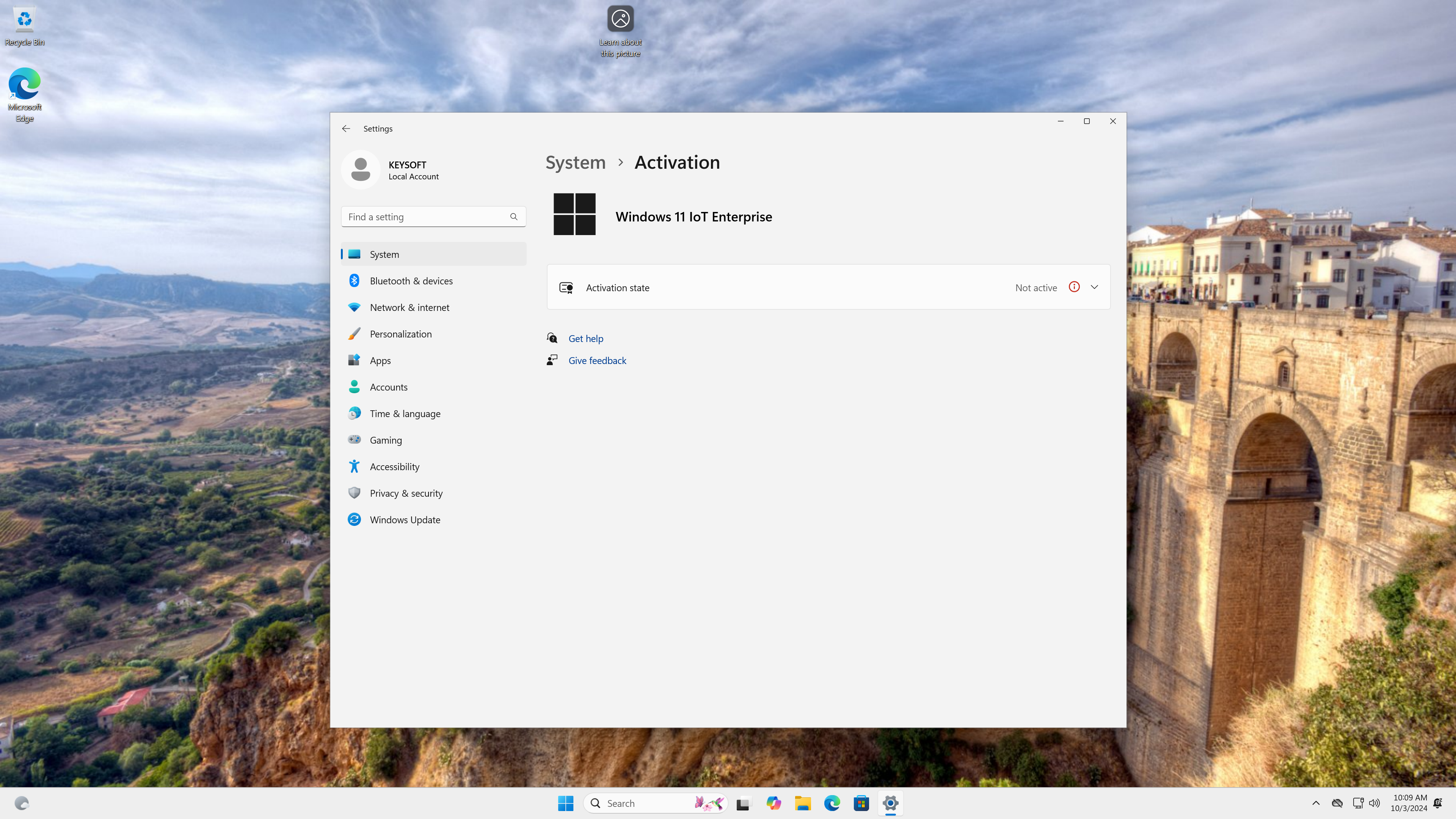Open Bluetooth & devices settings

click(433, 281)
